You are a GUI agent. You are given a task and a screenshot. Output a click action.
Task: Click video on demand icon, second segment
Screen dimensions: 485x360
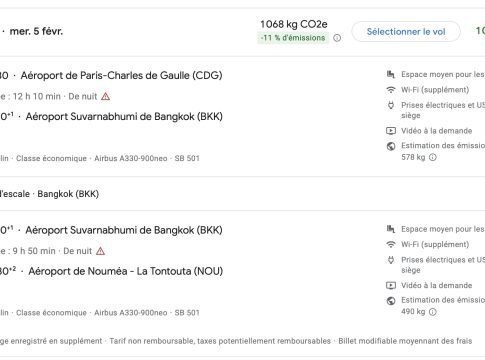coord(391,285)
